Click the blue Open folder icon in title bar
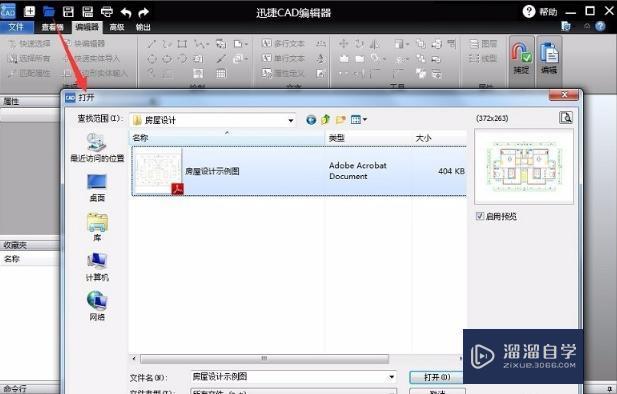This screenshot has width=617, height=394. point(49,11)
